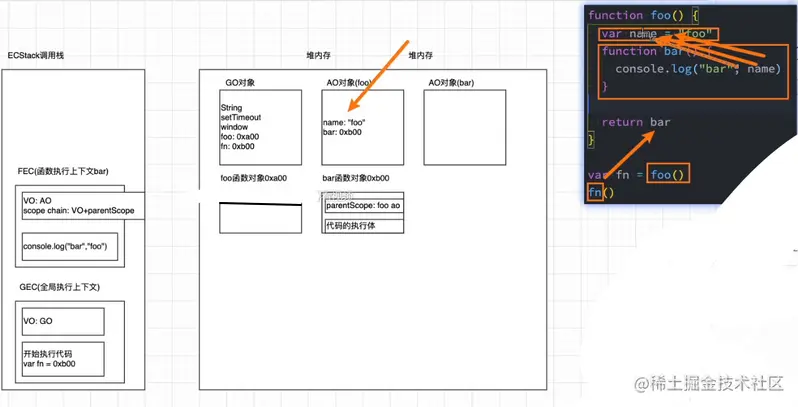Image resolution: width=798 pixels, height=407 pixels.
Task: Click the ECStack调用栈 label
Action: [x=36, y=55]
